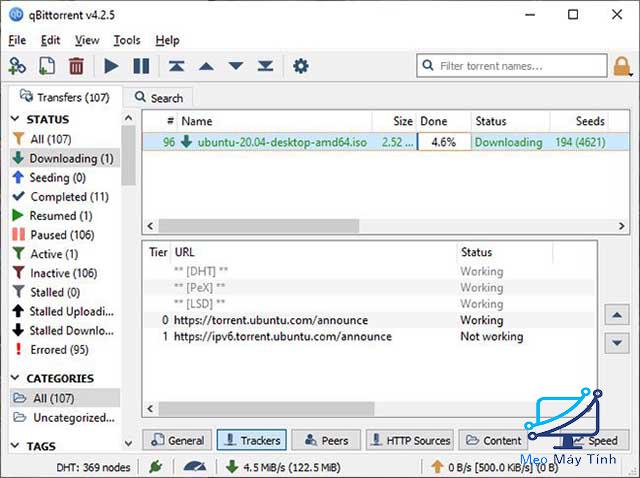The image size is (640, 478).
Task: Click the sidebar scroll down arrow
Action: (128, 443)
